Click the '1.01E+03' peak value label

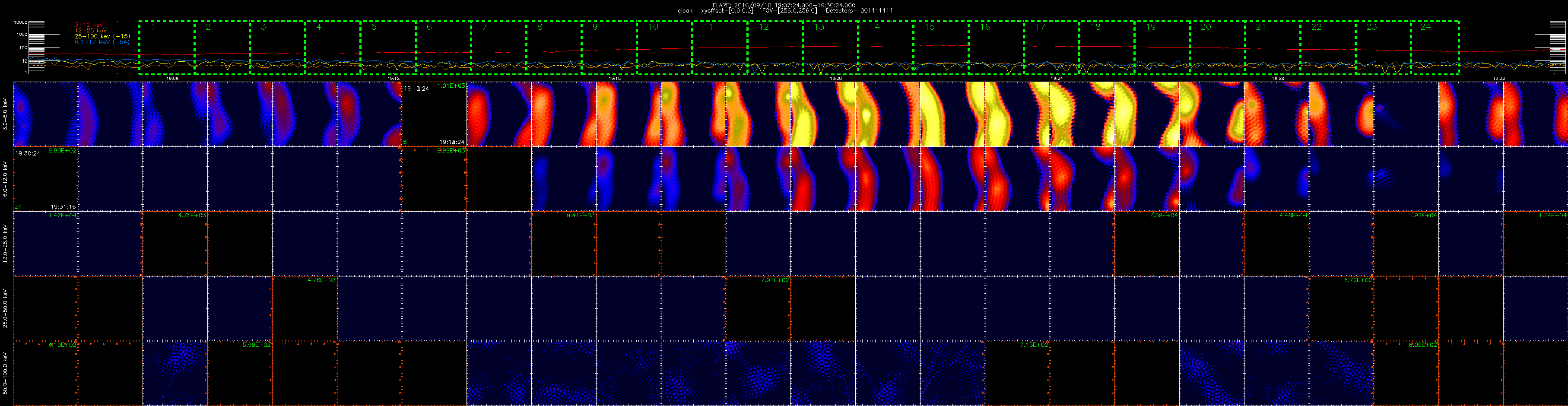pos(452,86)
